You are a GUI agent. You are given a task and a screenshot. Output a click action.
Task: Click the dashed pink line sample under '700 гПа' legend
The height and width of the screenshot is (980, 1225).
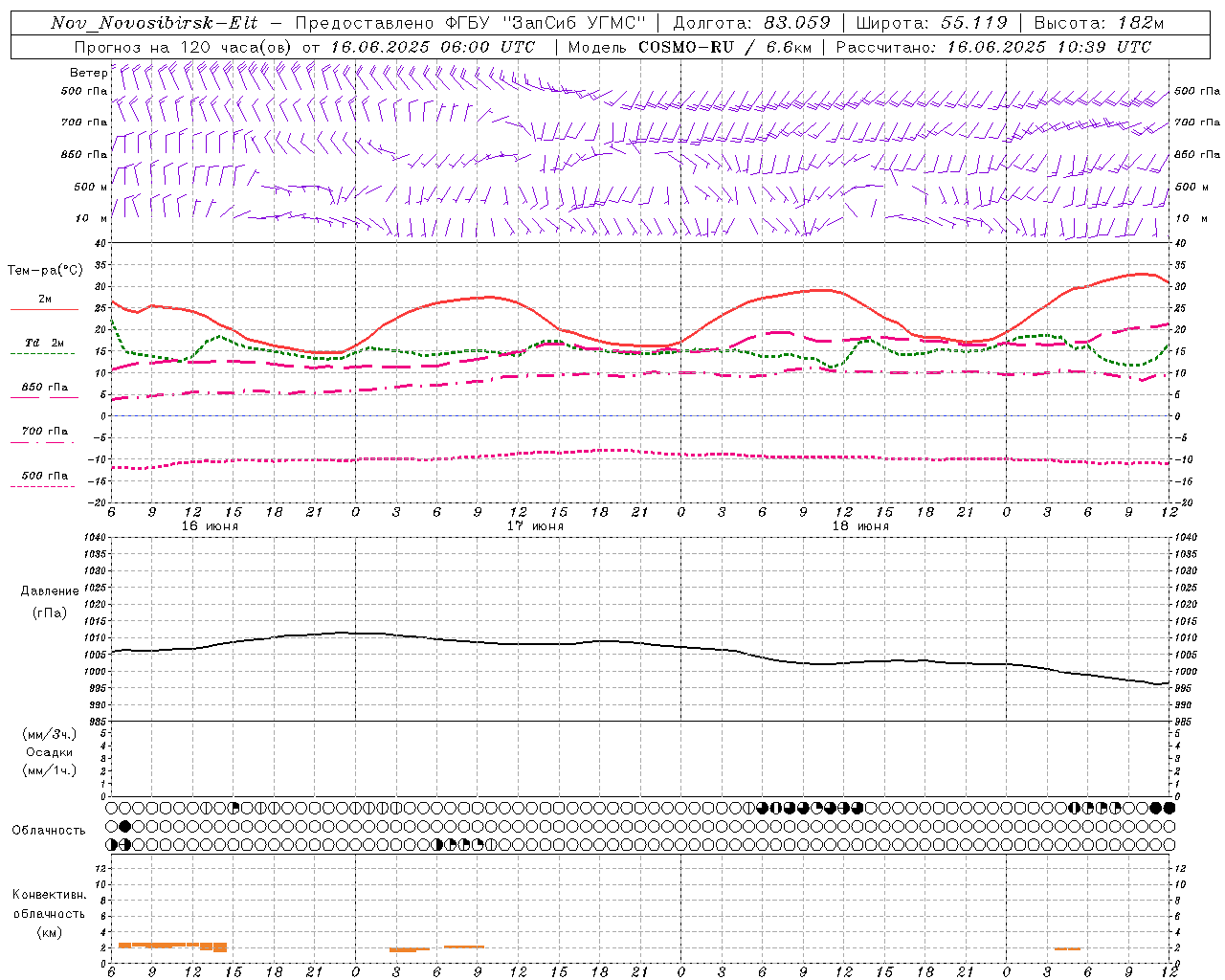[x=42, y=442]
